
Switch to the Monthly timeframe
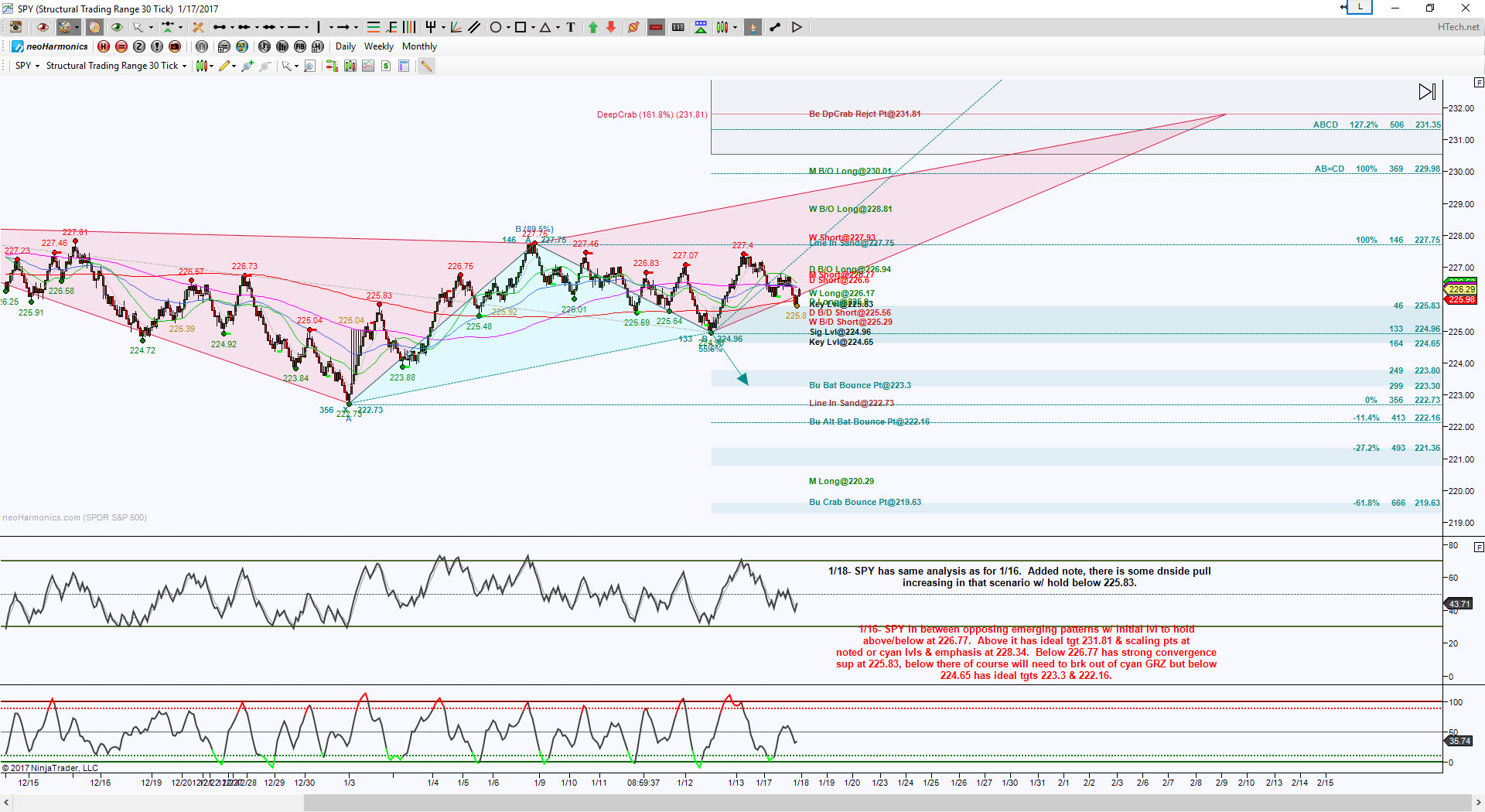click(419, 46)
